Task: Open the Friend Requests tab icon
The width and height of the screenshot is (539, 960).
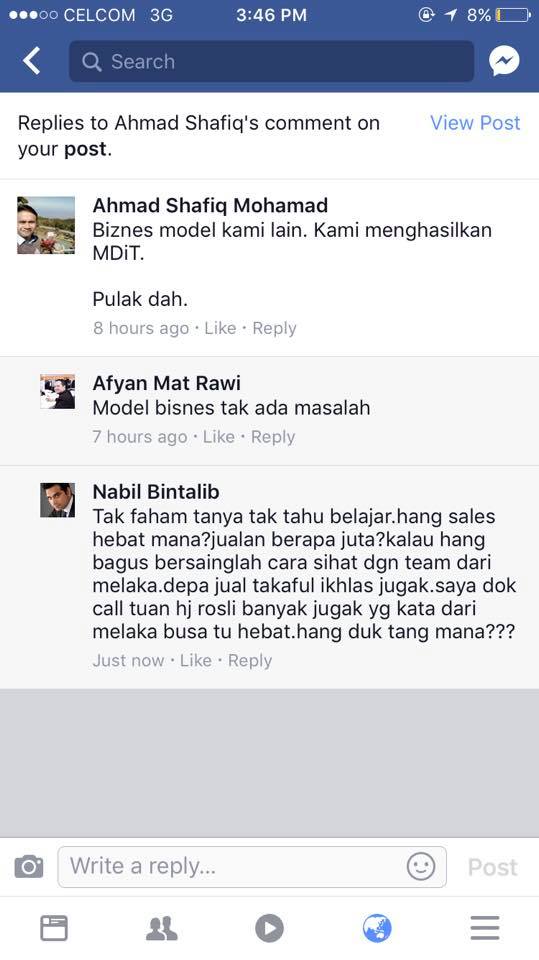Action: pyautogui.click(x=162, y=928)
